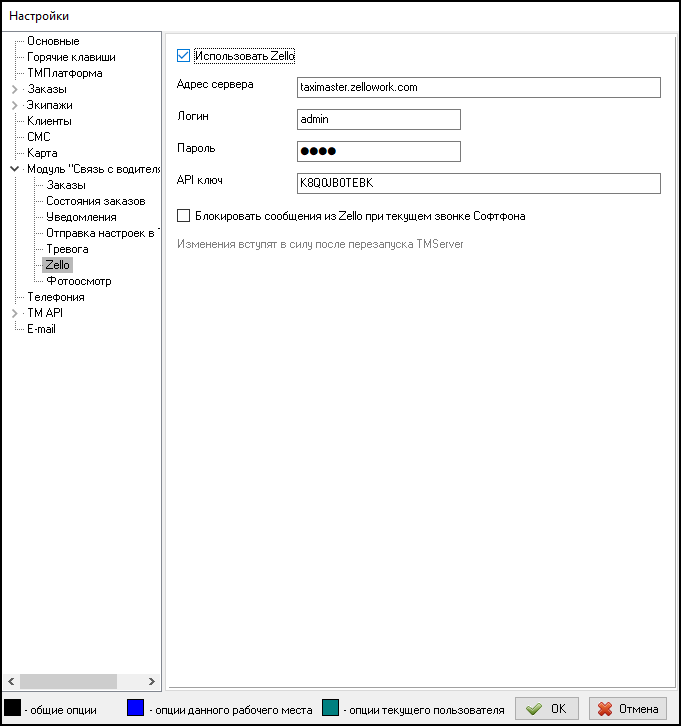The width and height of the screenshot is (681, 726).
Task: Open the СМС settings section
Action: click(38, 137)
